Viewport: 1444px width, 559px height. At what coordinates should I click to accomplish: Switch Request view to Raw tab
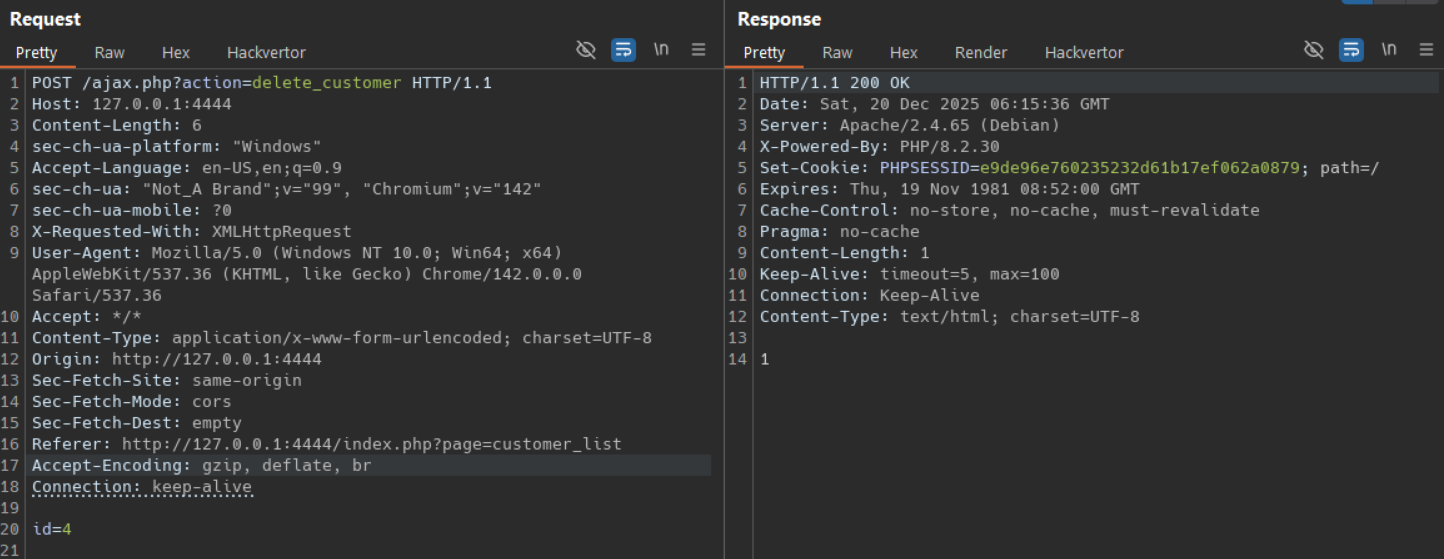[110, 53]
